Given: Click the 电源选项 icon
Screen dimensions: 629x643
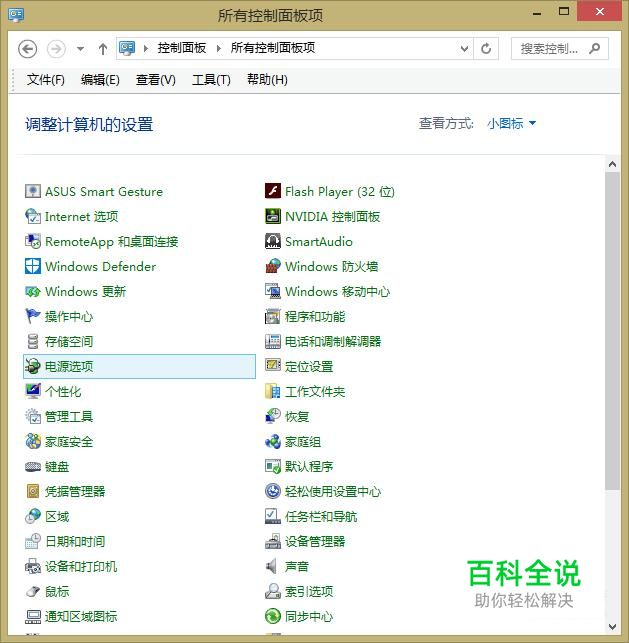Looking at the screenshot, I should (33, 366).
